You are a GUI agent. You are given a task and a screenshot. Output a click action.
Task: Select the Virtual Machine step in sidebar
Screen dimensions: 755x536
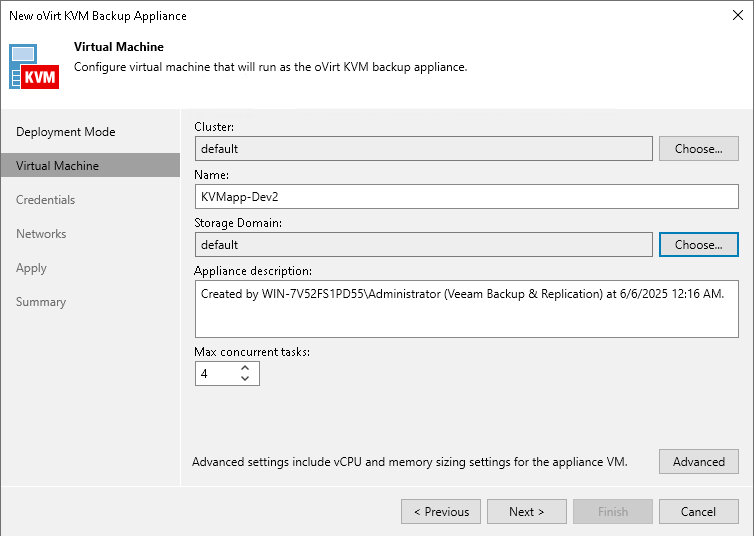[x=58, y=166]
